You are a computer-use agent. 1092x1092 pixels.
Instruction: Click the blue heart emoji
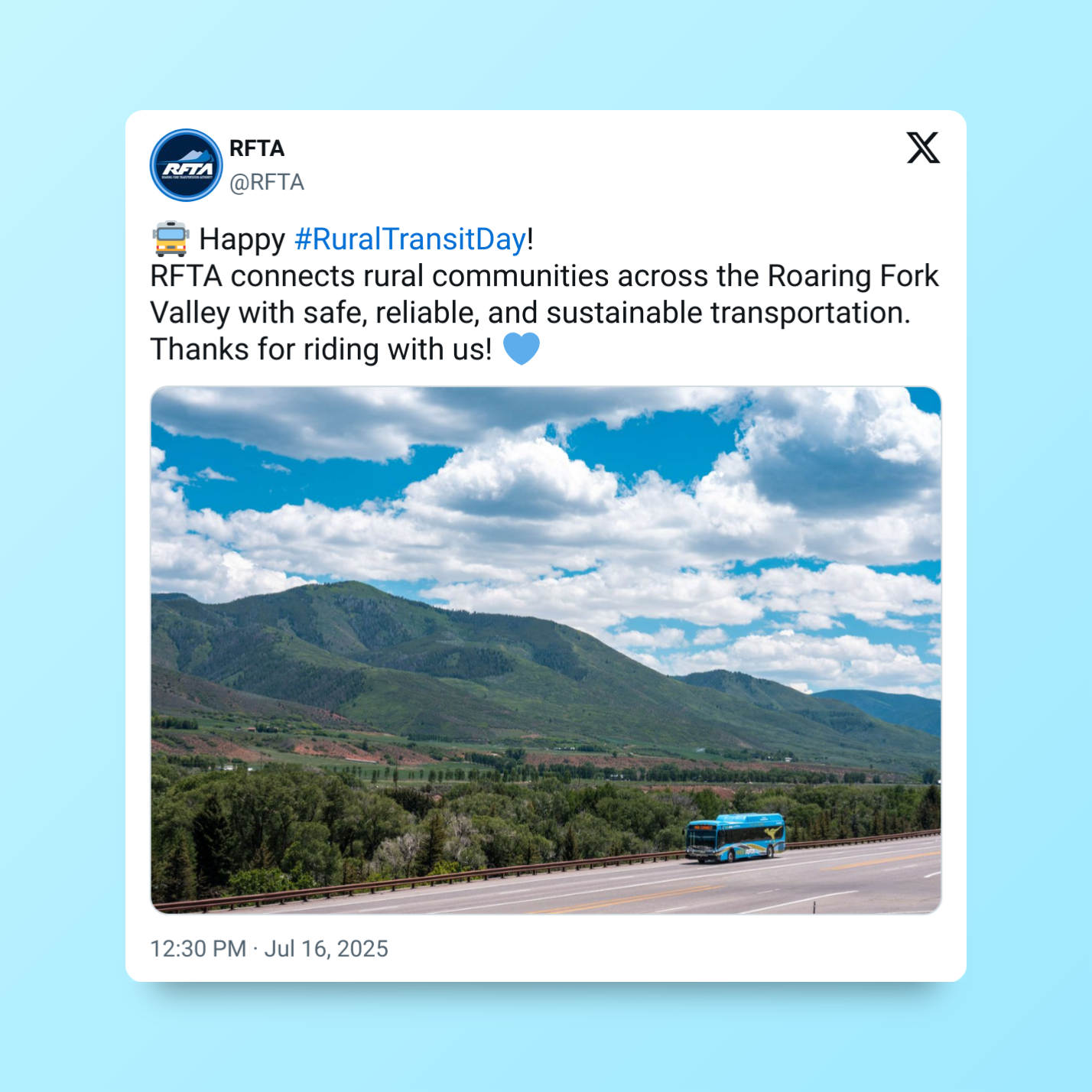[x=522, y=349]
